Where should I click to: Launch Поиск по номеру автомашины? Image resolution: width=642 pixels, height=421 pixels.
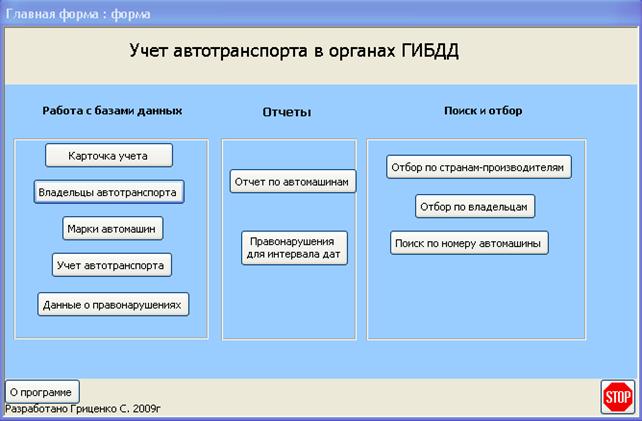pos(469,243)
